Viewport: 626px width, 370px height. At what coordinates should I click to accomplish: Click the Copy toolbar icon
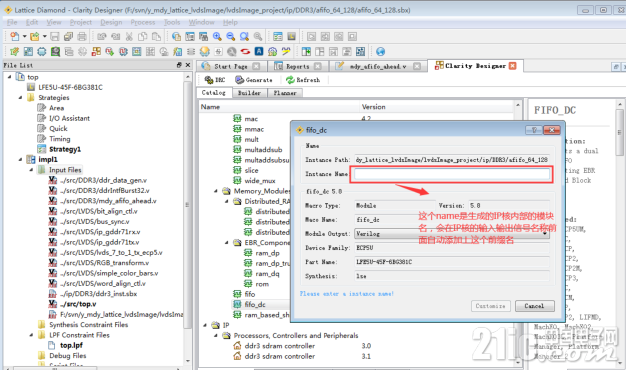tap(143, 37)
